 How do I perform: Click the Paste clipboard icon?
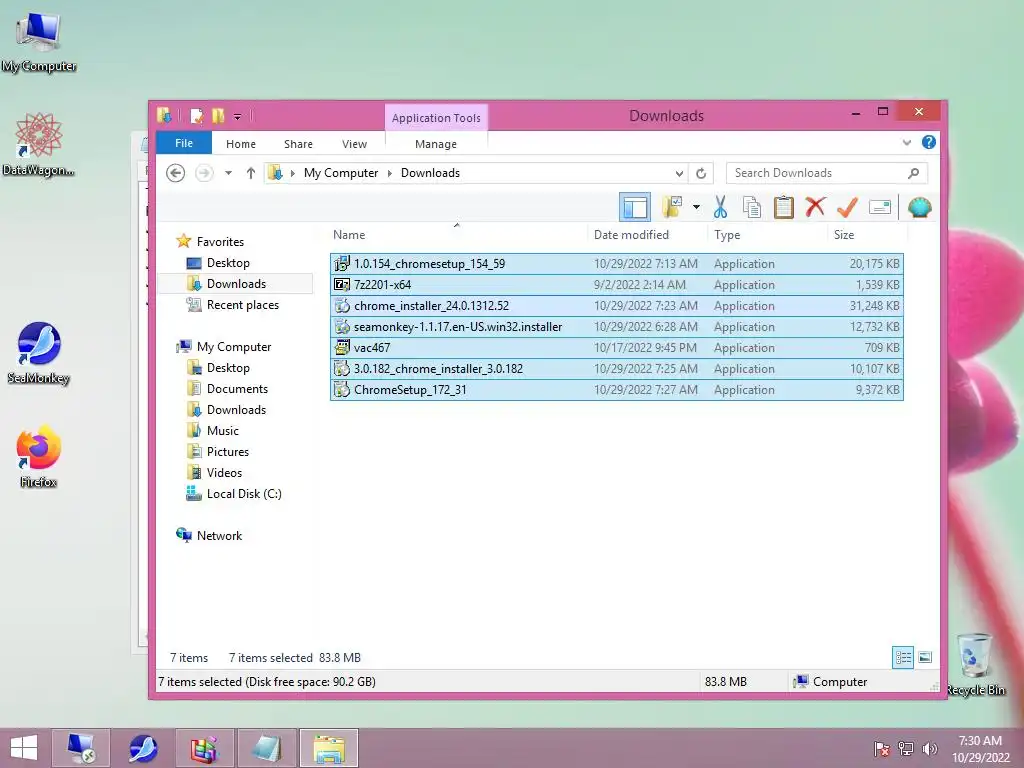click(x=783, y=208)
